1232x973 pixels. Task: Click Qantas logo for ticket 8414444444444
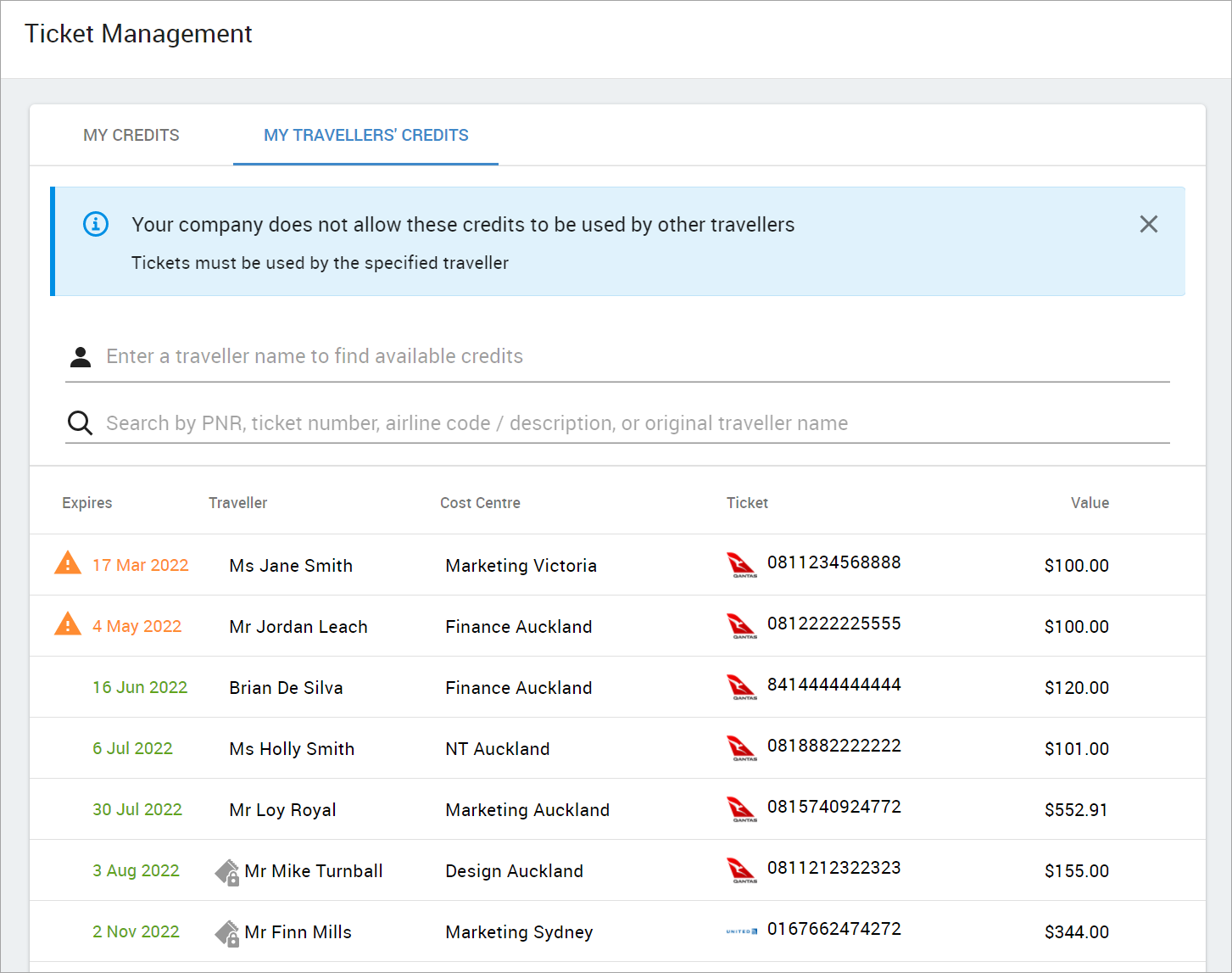click(742, 687)
